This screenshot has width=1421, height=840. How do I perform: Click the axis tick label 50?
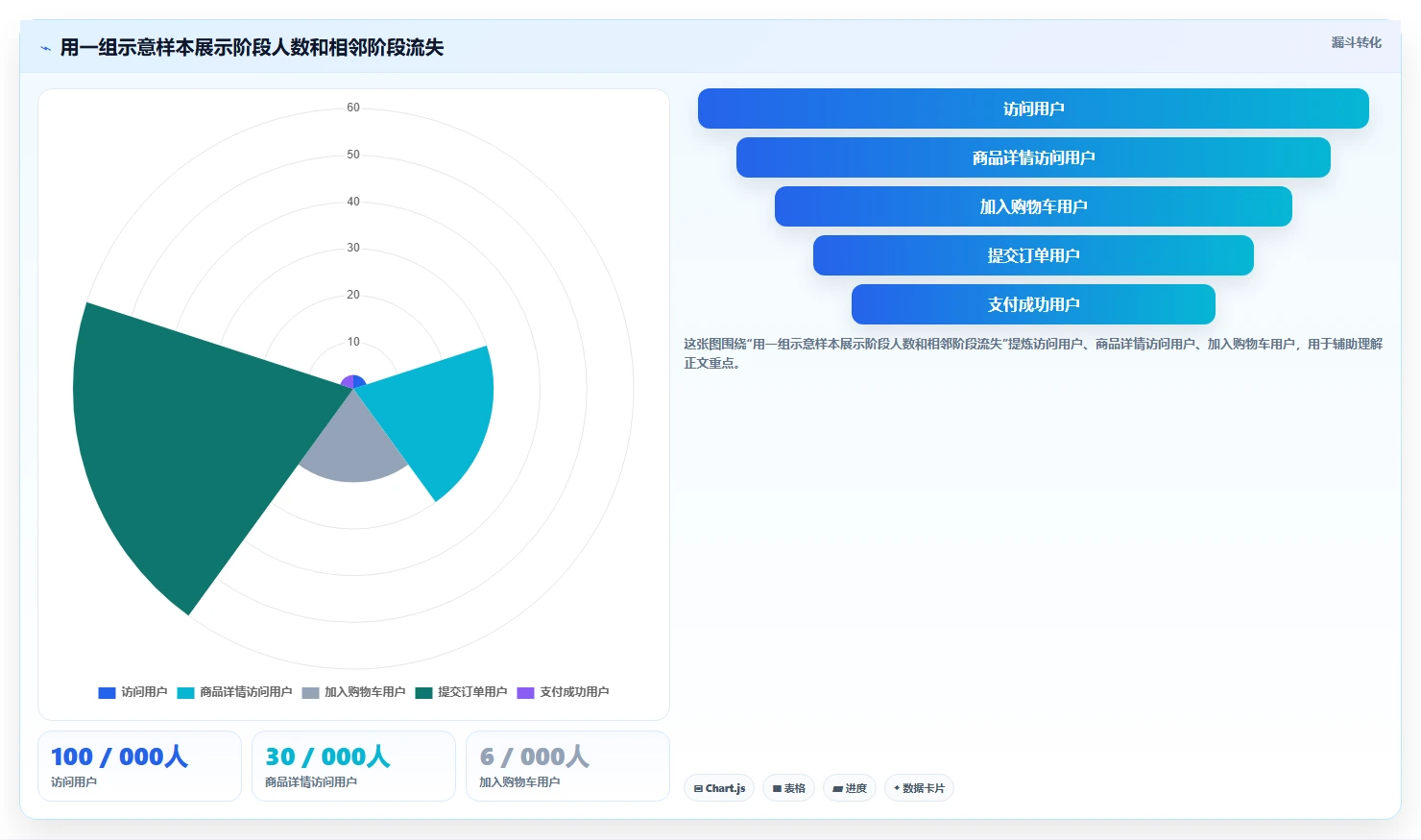pos(353,155)
